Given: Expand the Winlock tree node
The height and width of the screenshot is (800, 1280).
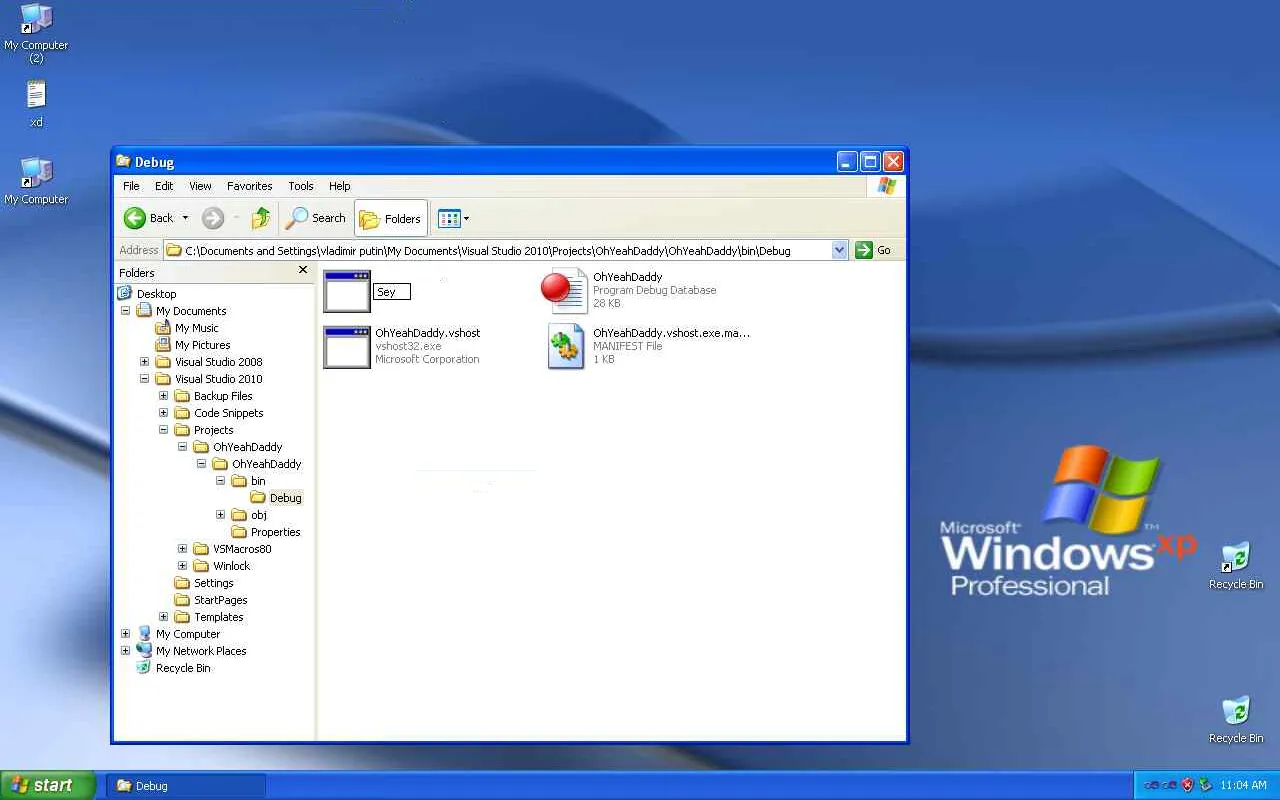Looking at the screenshot, I should pyautogui.click(x=182, y=566).
